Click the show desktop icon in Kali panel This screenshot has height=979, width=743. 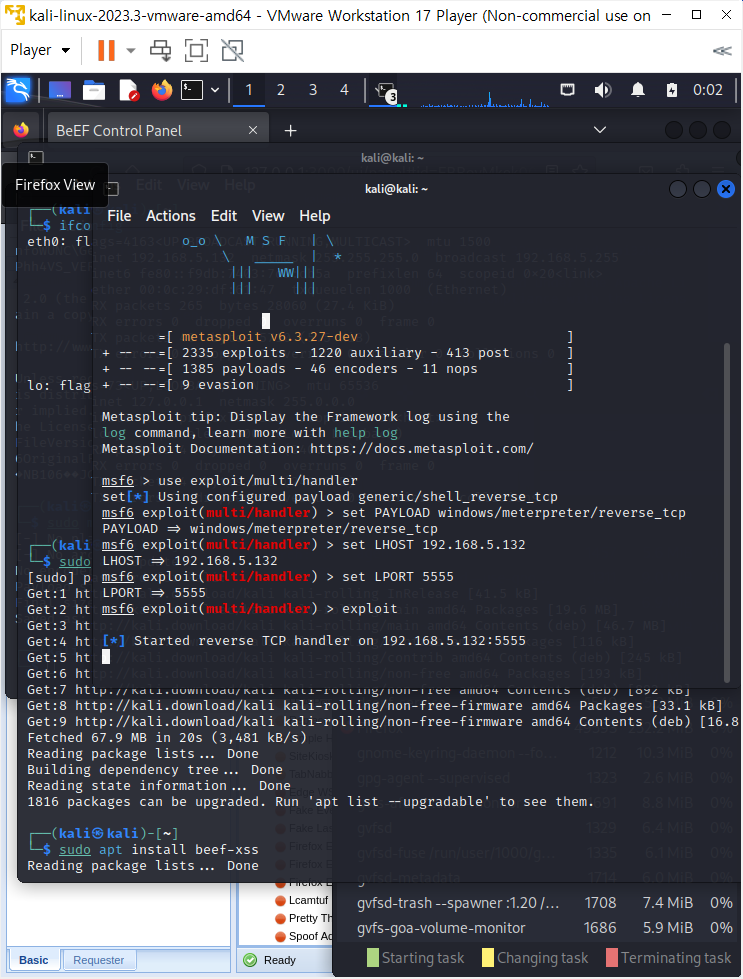(x=60, y=90)
